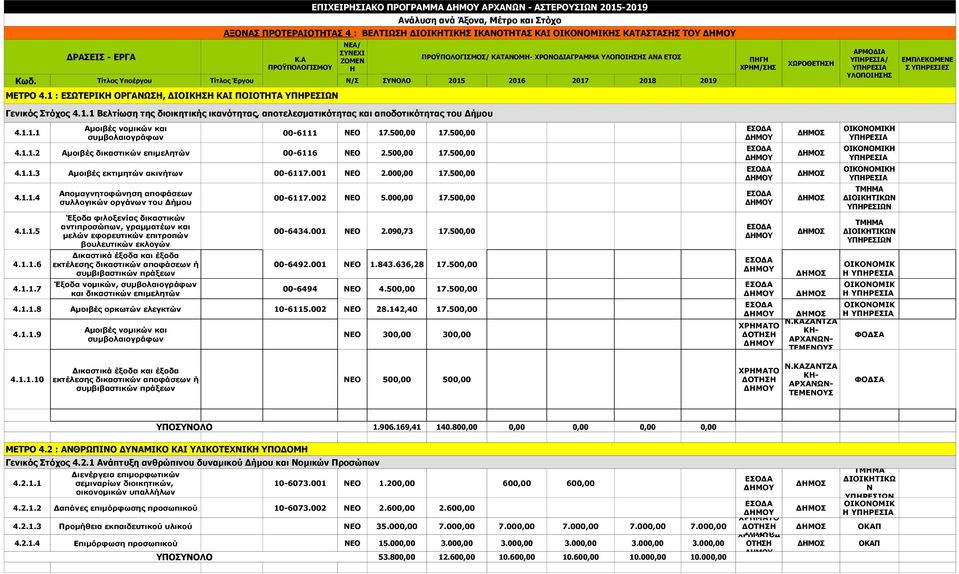Select budget code '00-6434.001'
This screenshot has height=574, width=959.
click(300, 231)
